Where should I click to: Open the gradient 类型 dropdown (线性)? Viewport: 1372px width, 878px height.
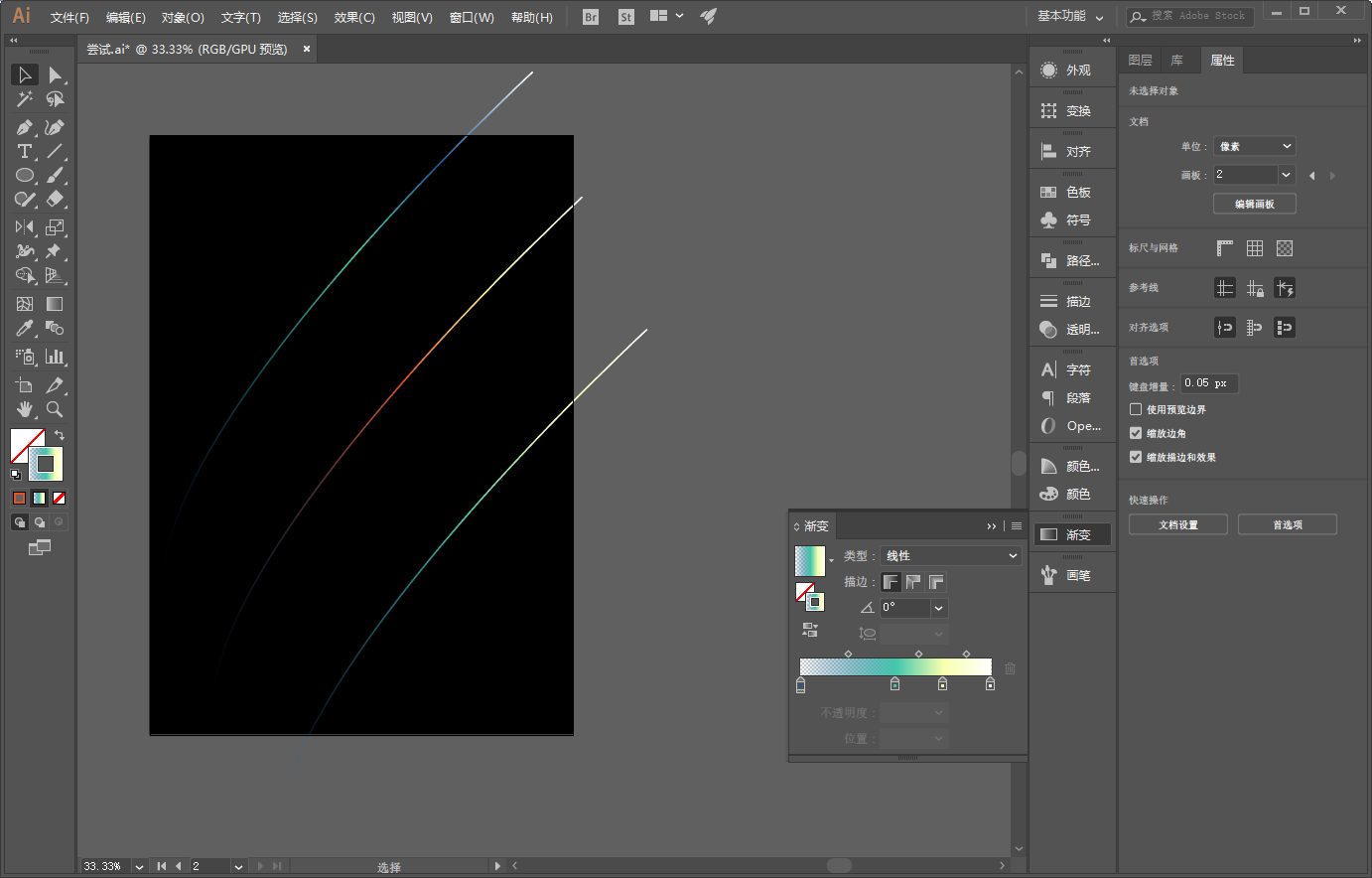951,556
